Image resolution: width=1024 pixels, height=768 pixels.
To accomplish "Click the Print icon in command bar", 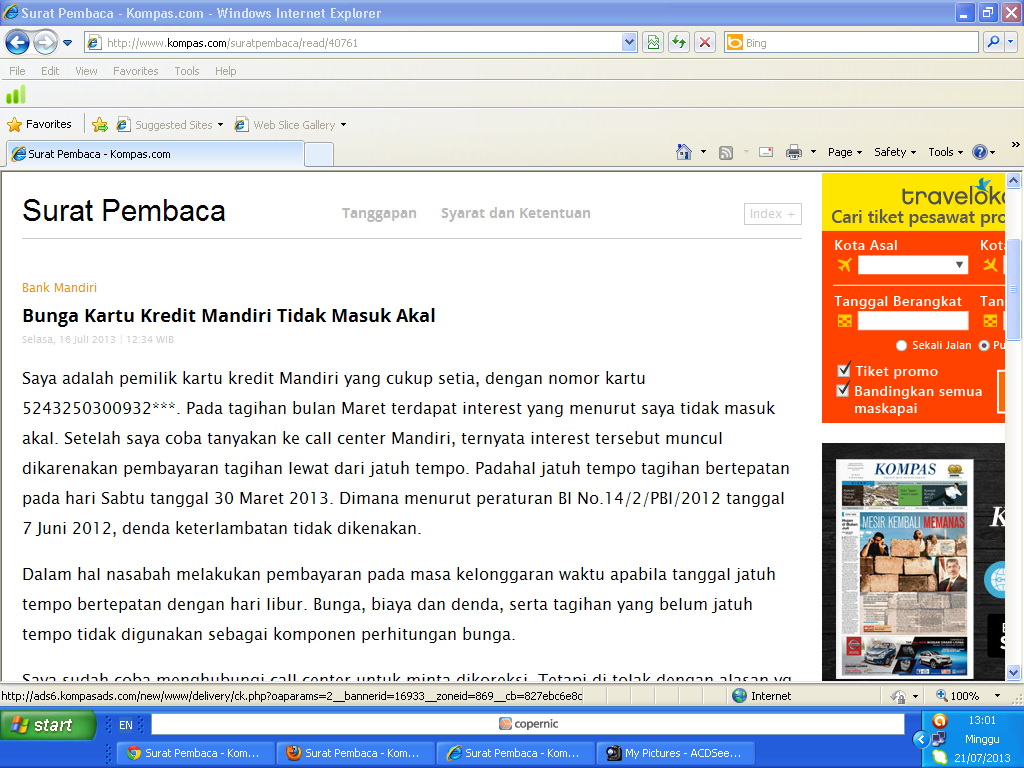I will click(794, 152).
